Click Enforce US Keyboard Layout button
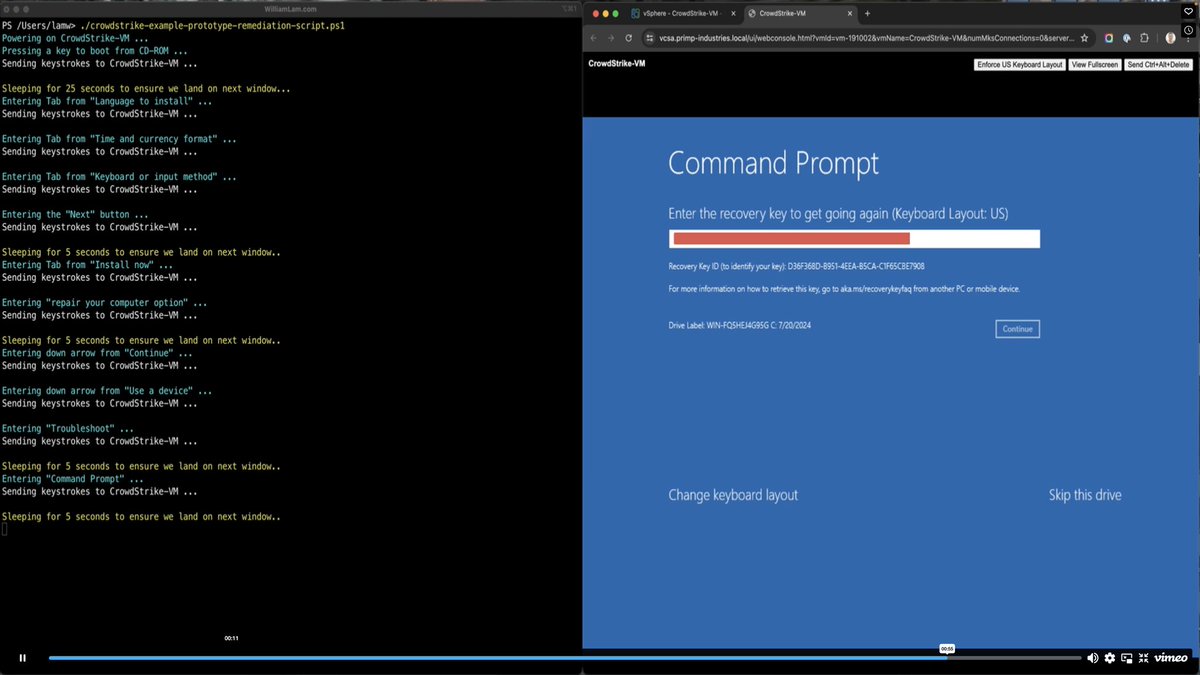The width and height of the screenshot is (1200, 675). coord(1019,64)
